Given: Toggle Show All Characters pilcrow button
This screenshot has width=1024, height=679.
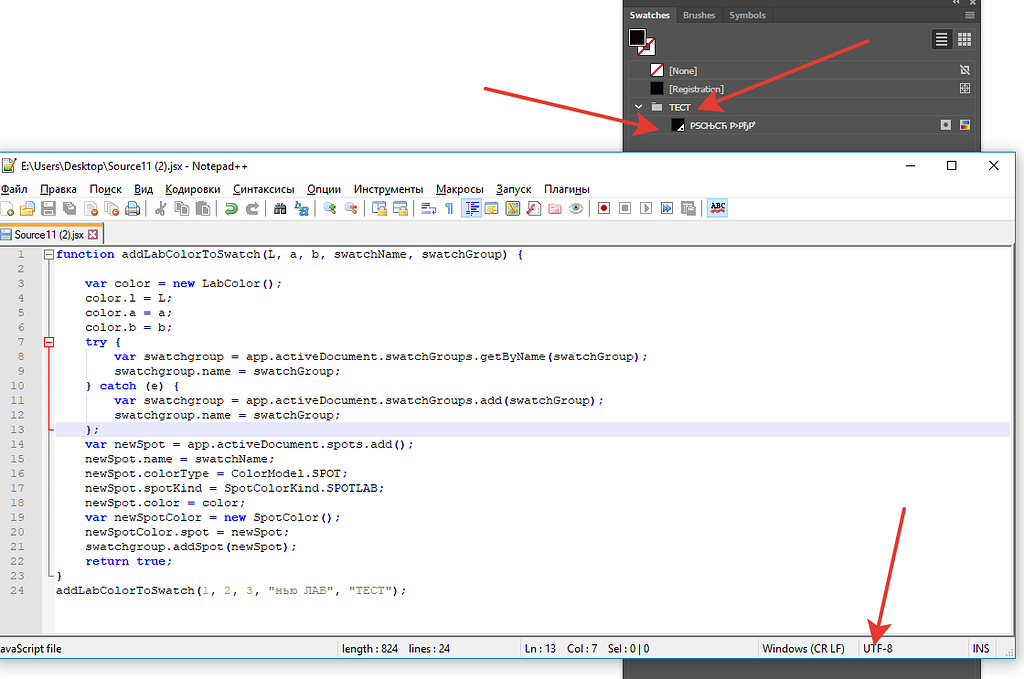Looking at the screenshot, I should 449,208.
